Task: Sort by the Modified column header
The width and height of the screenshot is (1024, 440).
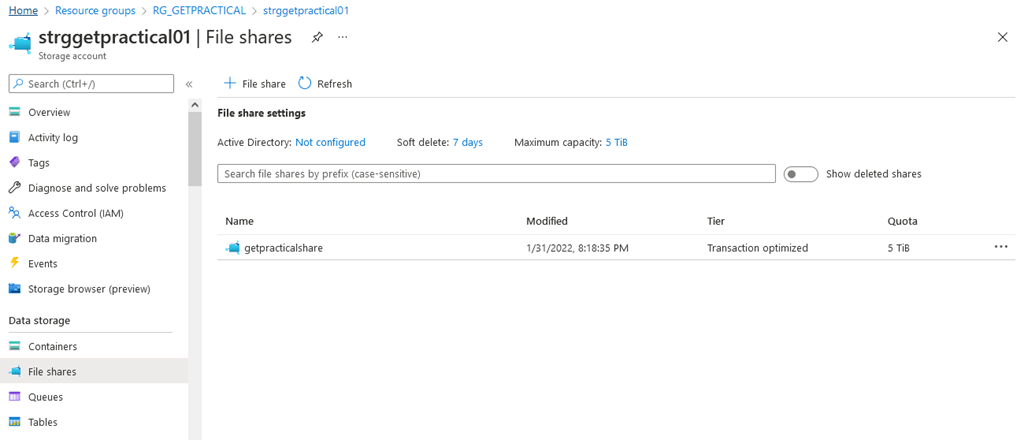Action: click(x=547, y=221)
